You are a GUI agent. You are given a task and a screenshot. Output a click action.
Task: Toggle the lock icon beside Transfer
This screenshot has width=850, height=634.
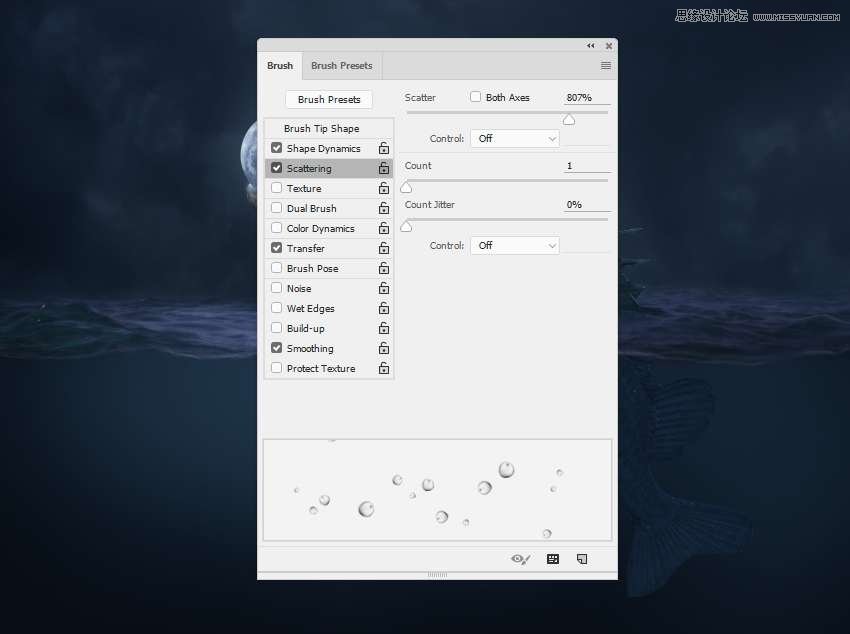(383, 249)
